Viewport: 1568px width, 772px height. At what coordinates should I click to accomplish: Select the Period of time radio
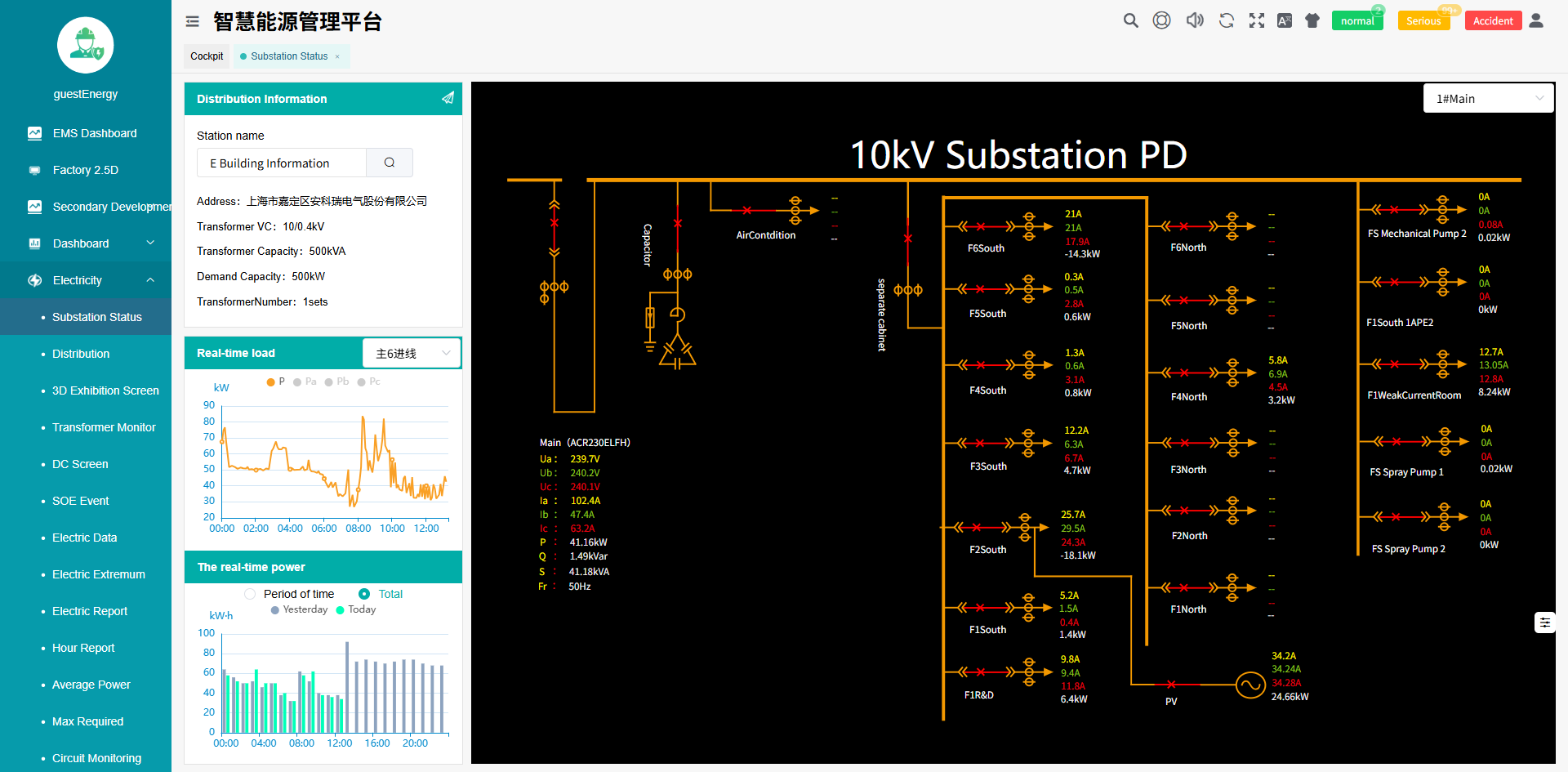[251, 594]
